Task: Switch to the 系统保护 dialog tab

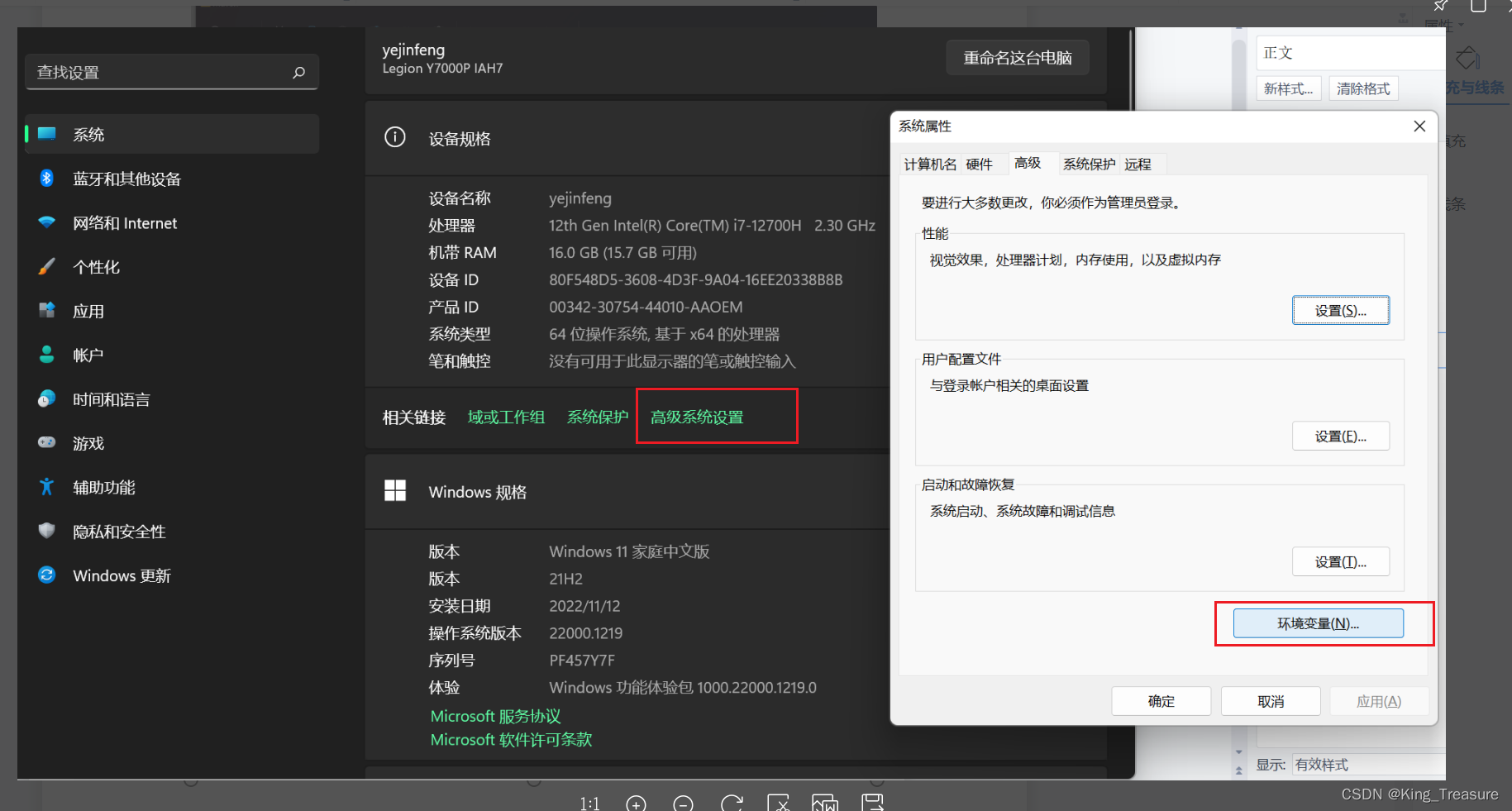Action: click(x=1089, y=165)
